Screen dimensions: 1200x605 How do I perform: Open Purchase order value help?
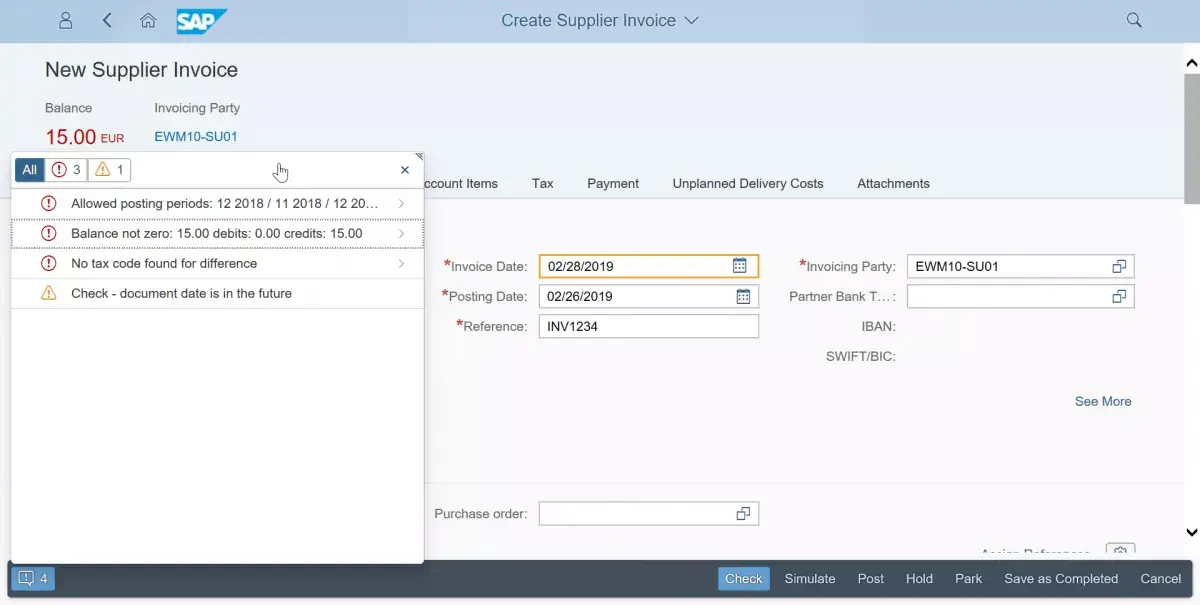(743, 513)
